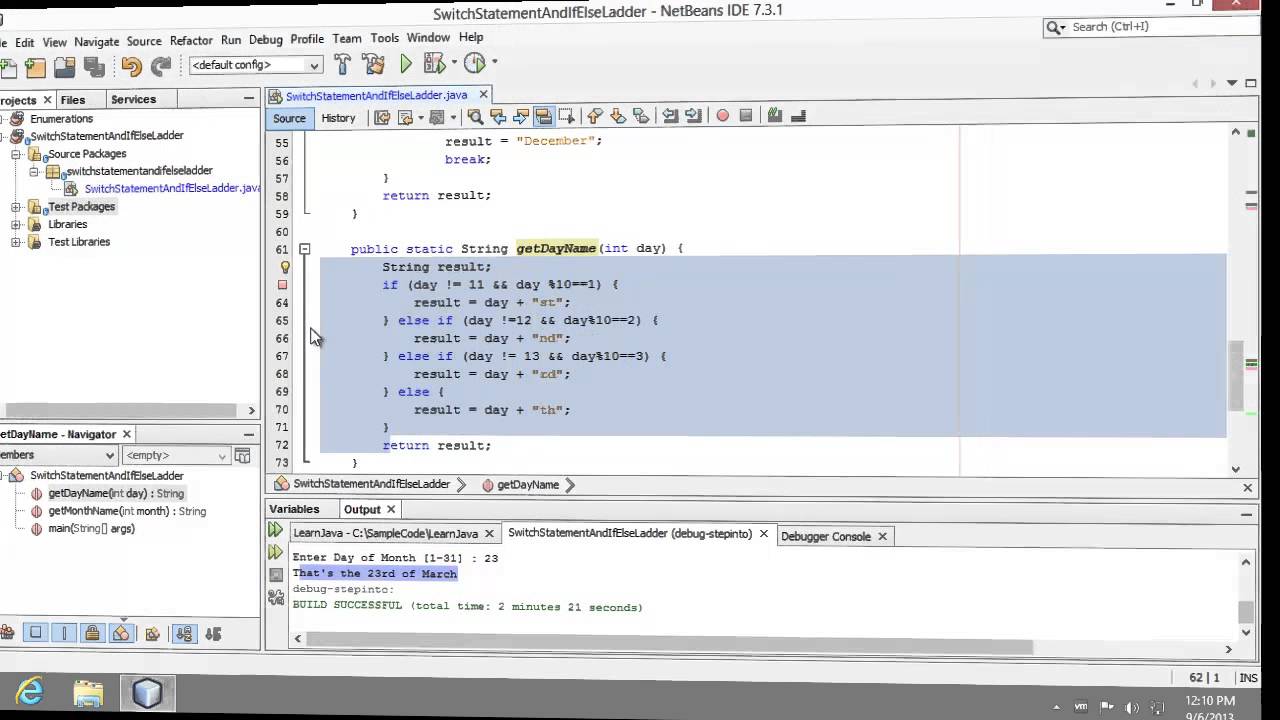This screenshot has width=1280, height=720.
Task: Click the Profile Project clock icon
Action: [x=474, y=64]
